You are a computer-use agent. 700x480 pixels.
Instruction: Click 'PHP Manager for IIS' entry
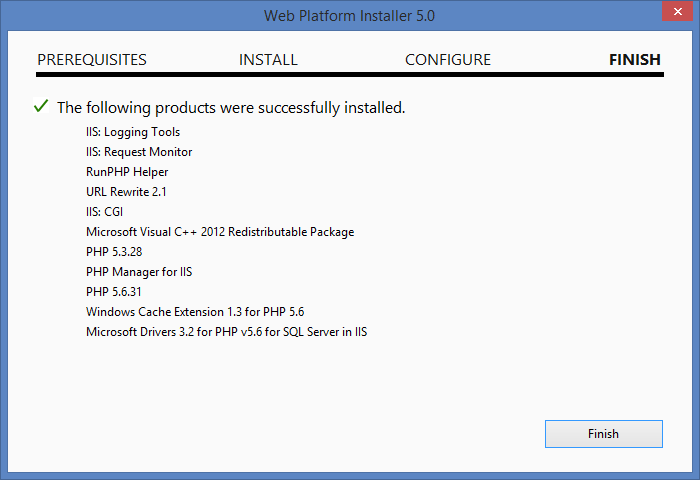coord(139,272)
